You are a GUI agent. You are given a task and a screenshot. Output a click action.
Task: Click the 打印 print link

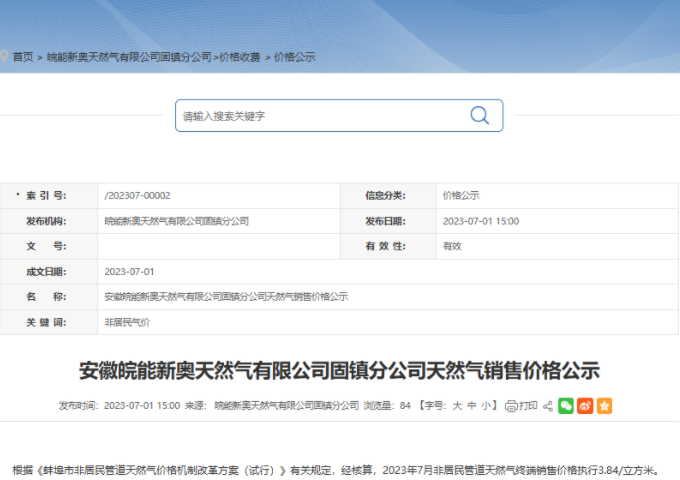pos(528,406)
